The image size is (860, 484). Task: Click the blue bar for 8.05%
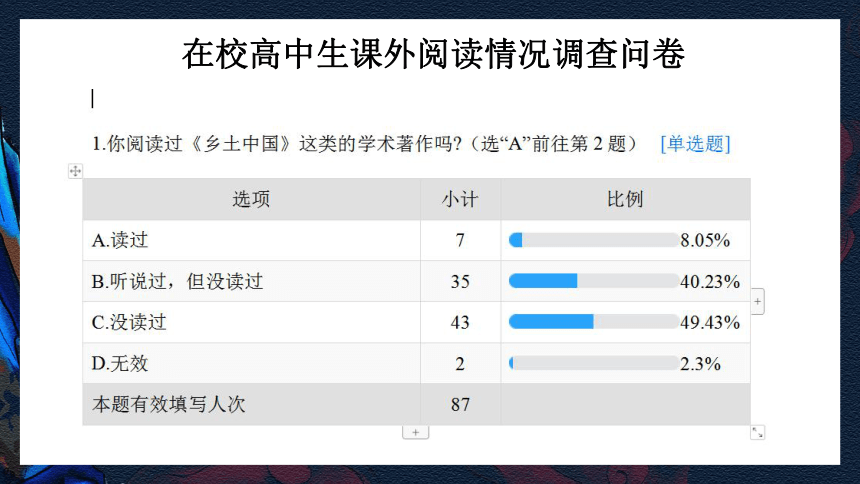click(516, 240)
